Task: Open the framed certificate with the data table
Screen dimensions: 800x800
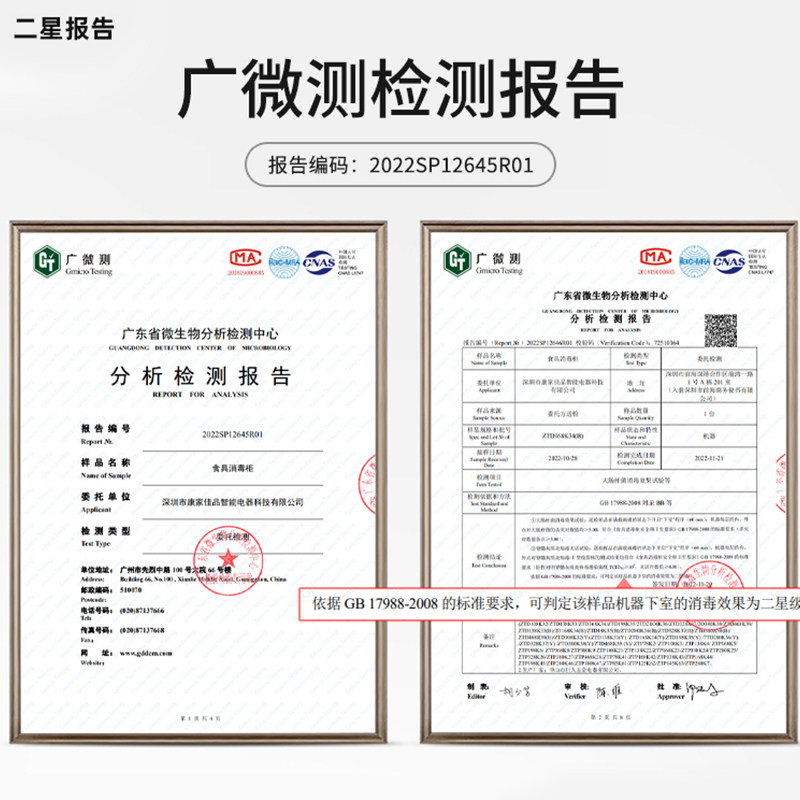Action: pos(610,482)
